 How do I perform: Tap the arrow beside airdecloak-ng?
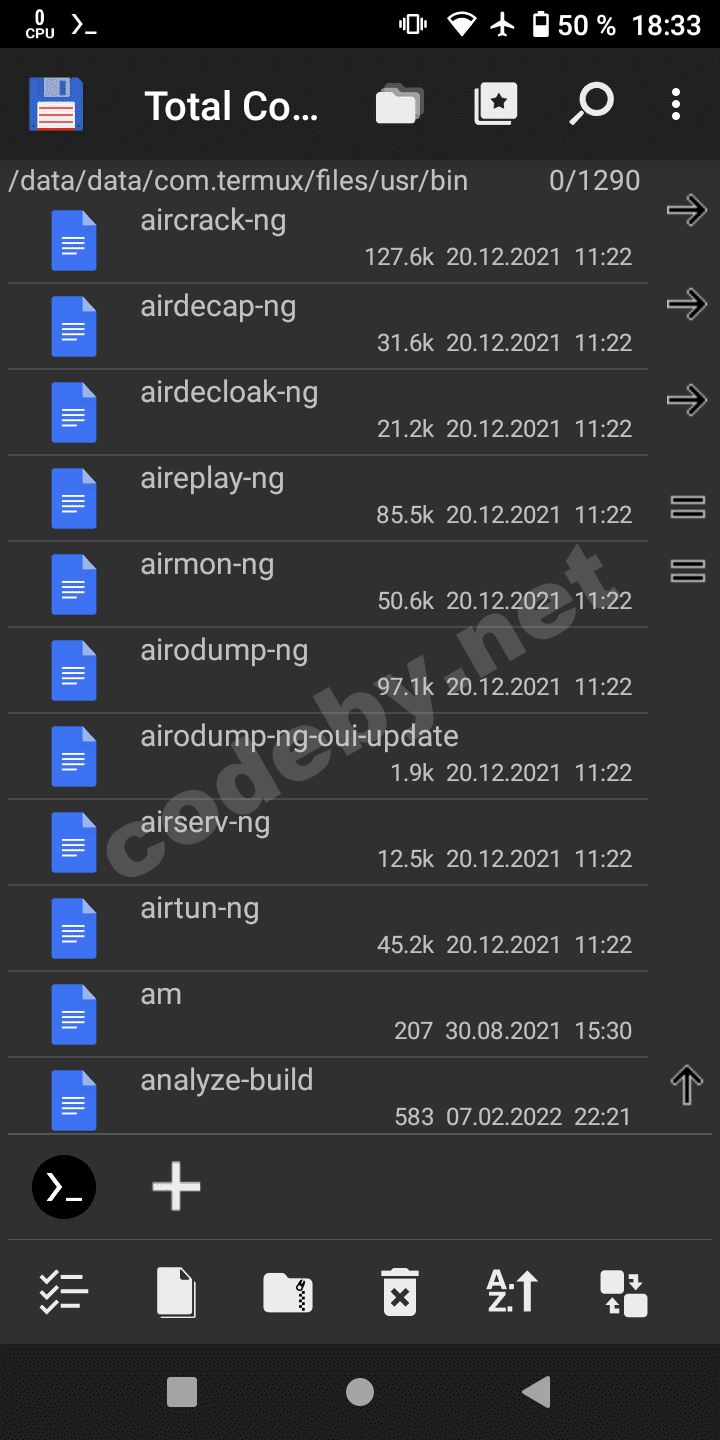click(687, 400)
